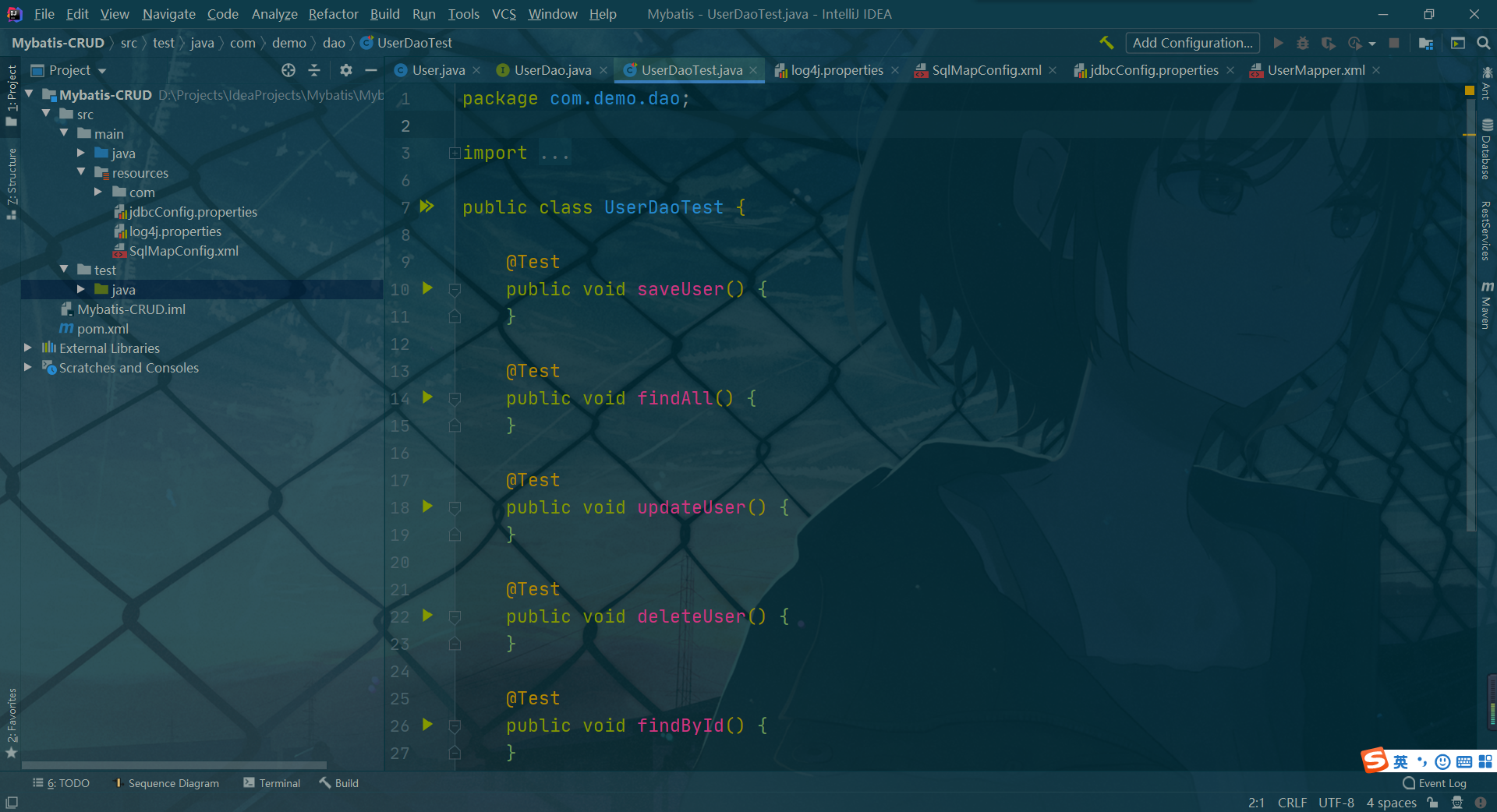Toggle the 2: Favorites side panel

(x=11, y=722)
